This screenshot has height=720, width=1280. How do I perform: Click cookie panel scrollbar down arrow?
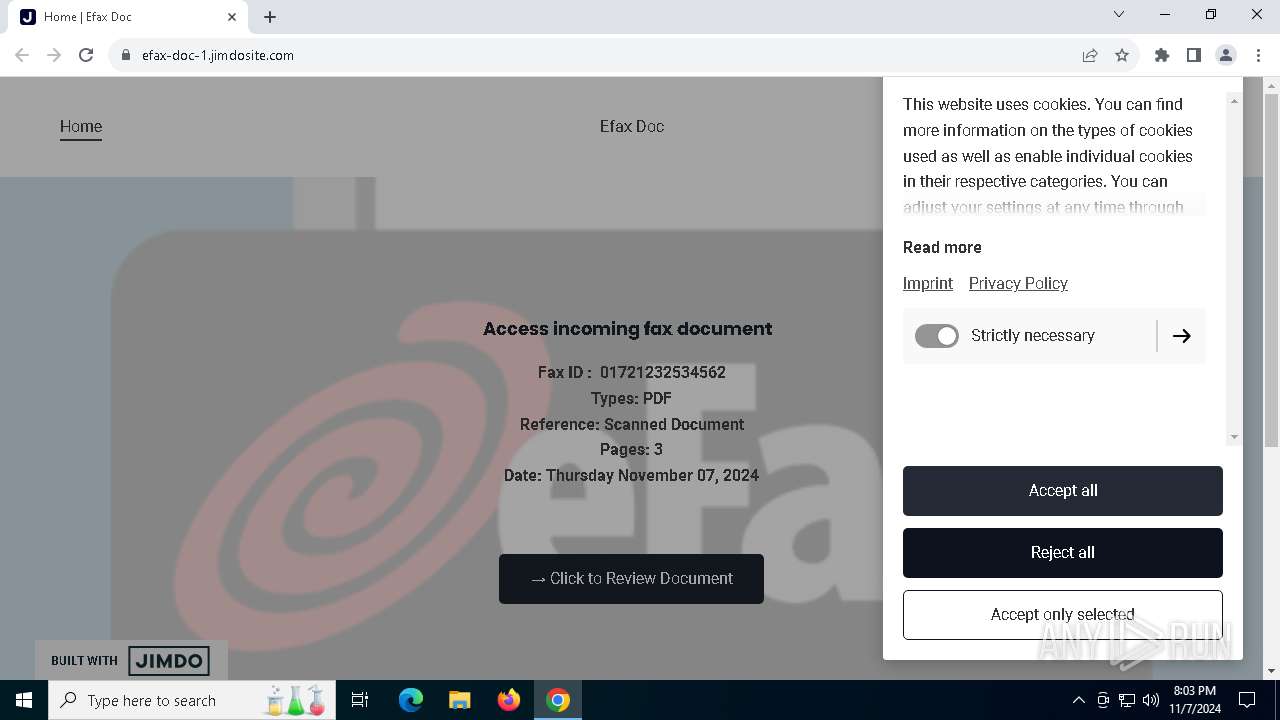point(1234,437)
